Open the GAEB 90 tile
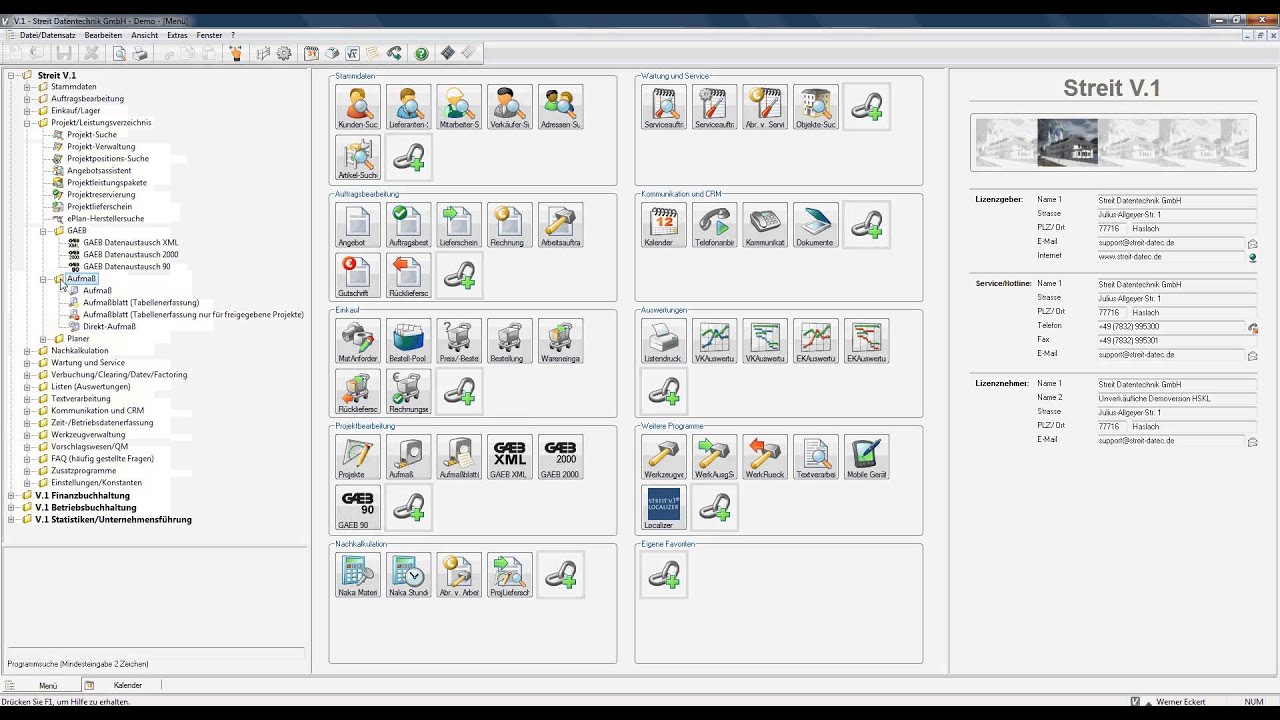The image size is (1280, 720). click(x=358, y=508)
